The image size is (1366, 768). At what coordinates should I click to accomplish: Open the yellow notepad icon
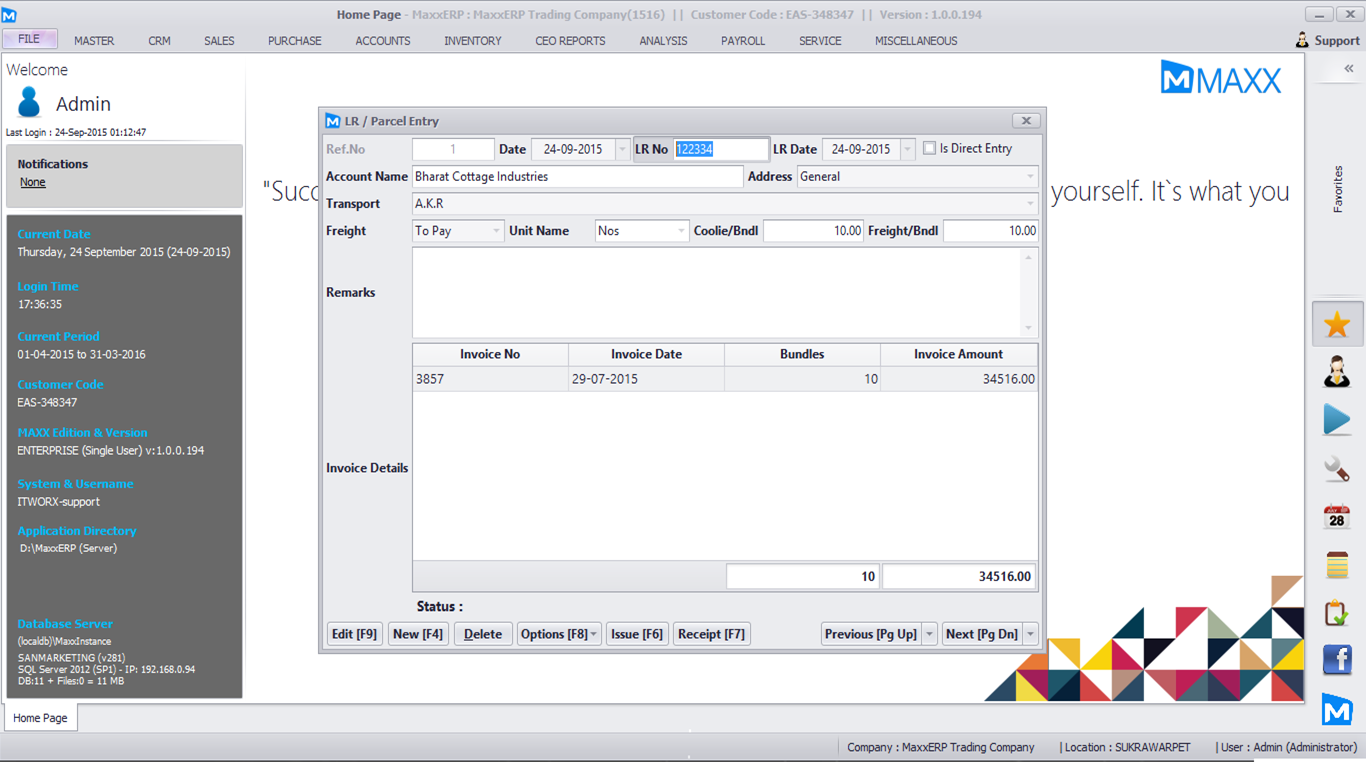(1337, 565)
